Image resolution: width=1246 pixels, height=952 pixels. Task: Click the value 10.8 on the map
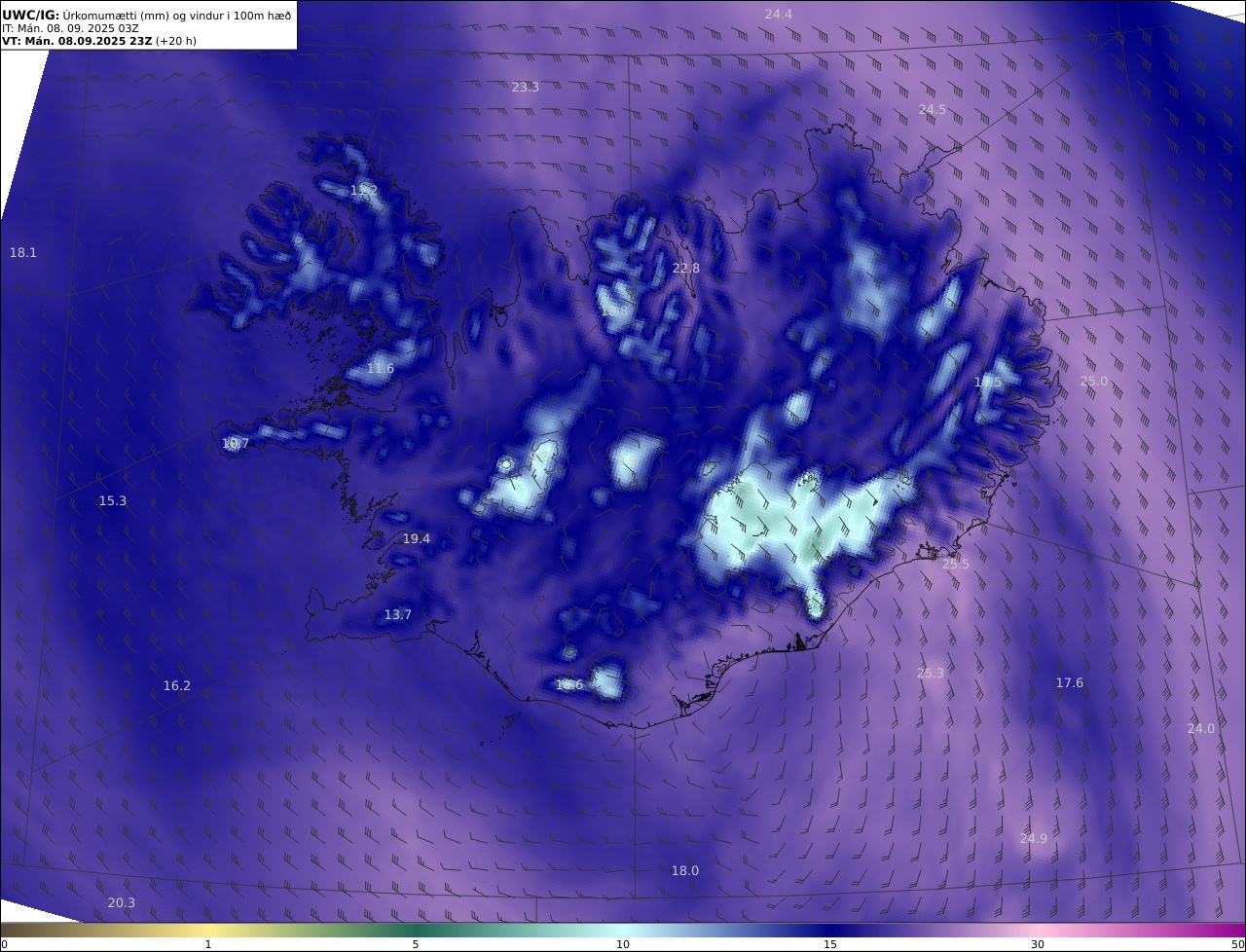[614, 311]
